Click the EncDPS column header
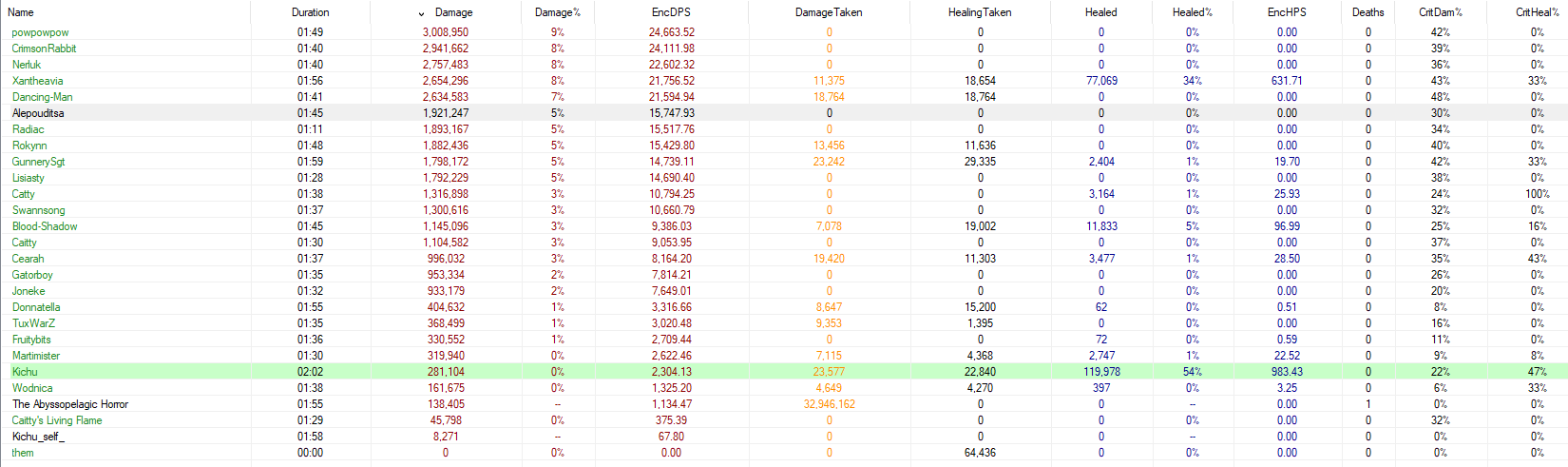Image resolution: width=1568 pixels, height=467 pixels. click(x=671, y=12)
